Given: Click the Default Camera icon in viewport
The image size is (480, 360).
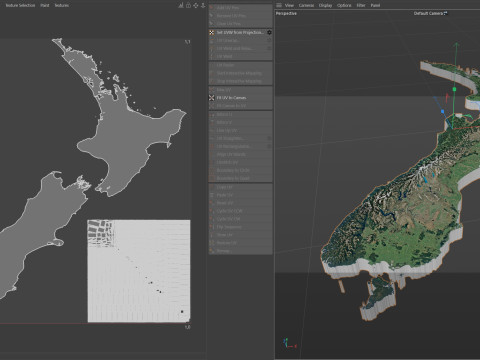Looking at the screenshot, I should (446, 13).
